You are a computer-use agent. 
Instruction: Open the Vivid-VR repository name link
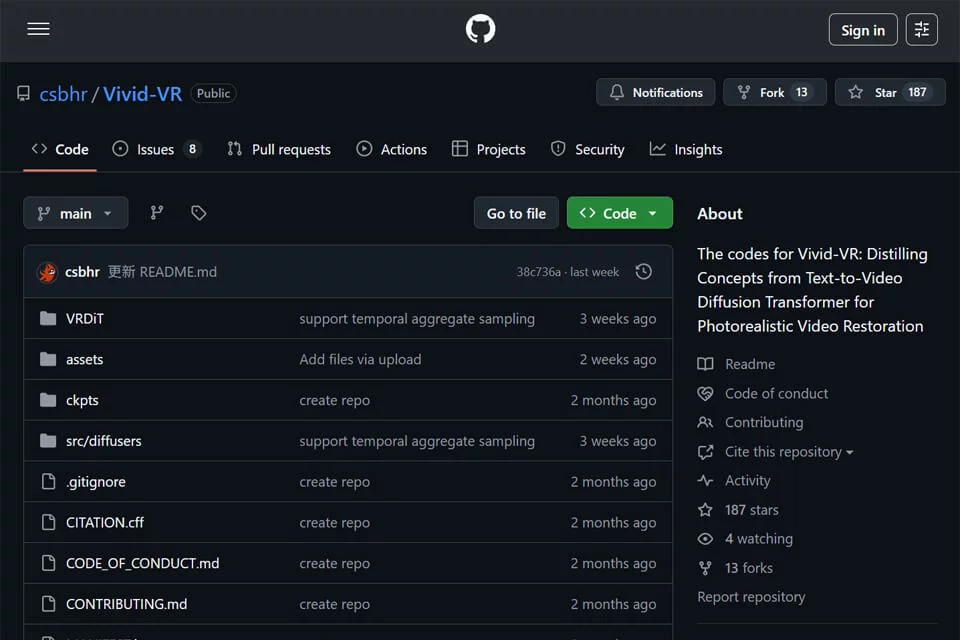click(142, 94)
